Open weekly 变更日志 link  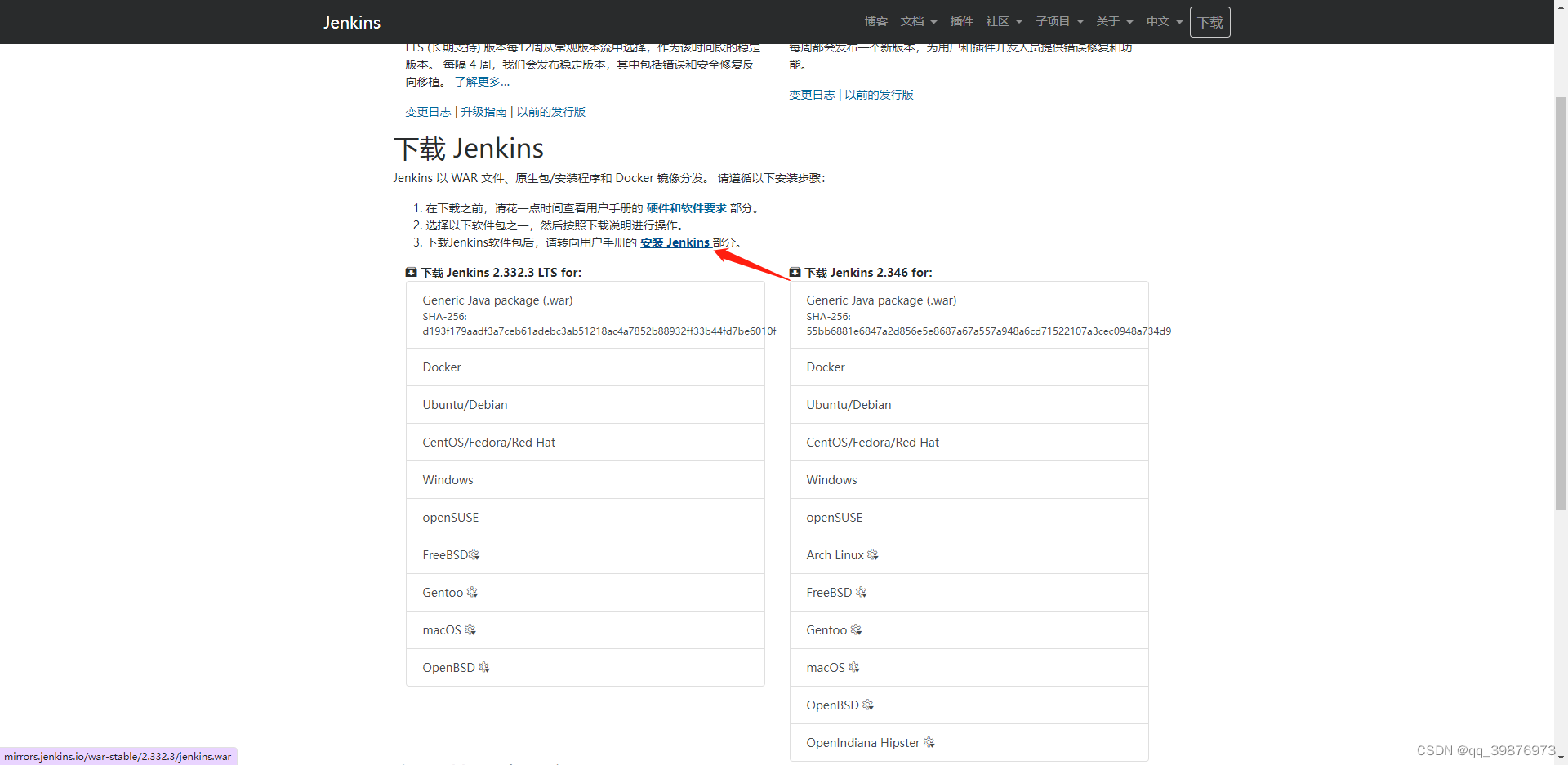[812, 95]
